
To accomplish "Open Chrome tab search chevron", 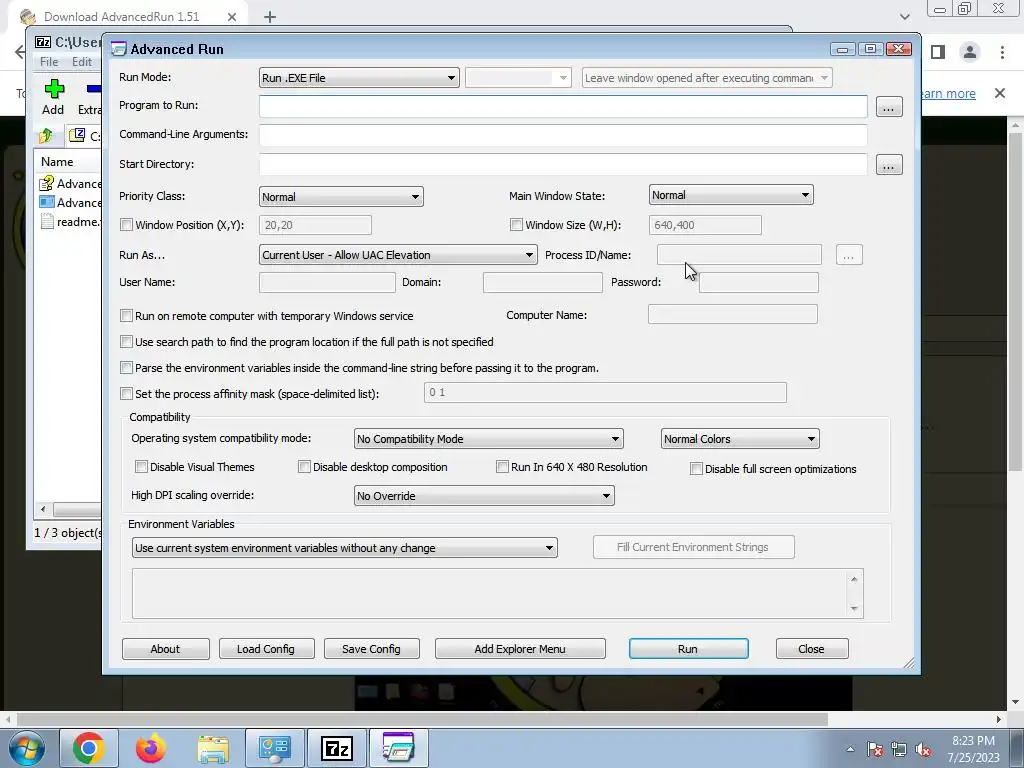I will click(x=904, y=17).
